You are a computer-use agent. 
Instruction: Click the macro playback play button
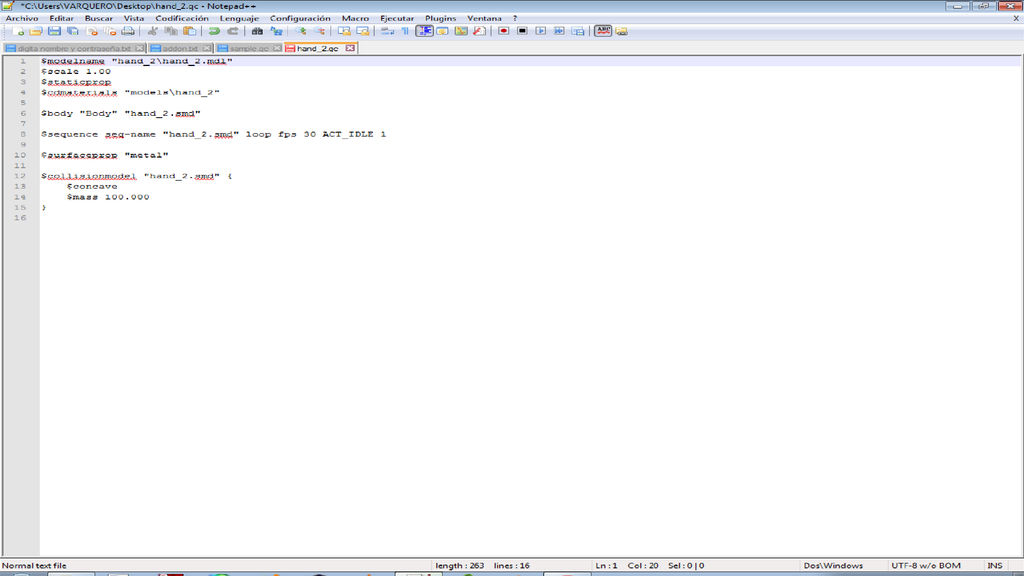(x=541, y=31)
